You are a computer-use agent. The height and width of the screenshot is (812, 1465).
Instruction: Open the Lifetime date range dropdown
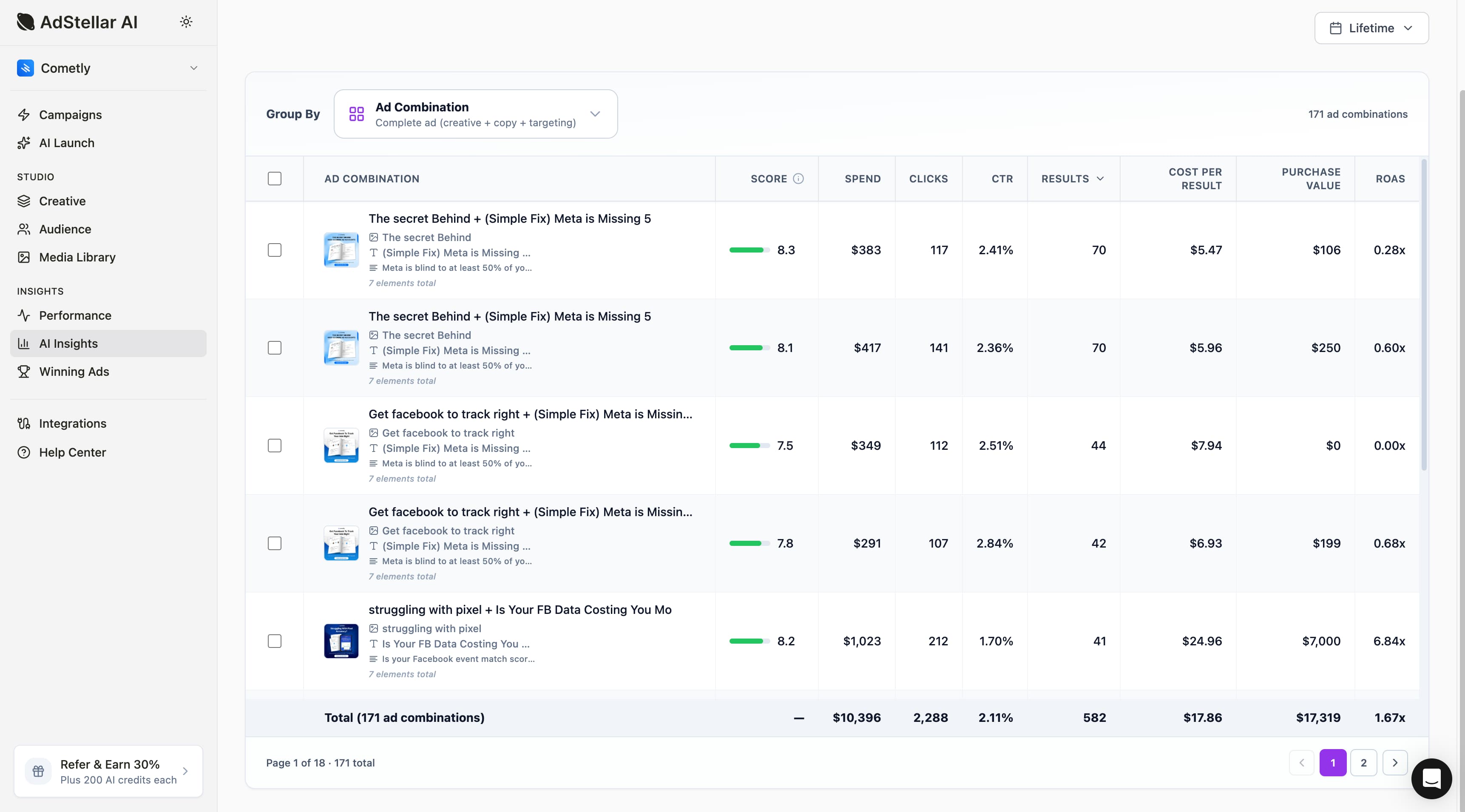pos(1371,28)
